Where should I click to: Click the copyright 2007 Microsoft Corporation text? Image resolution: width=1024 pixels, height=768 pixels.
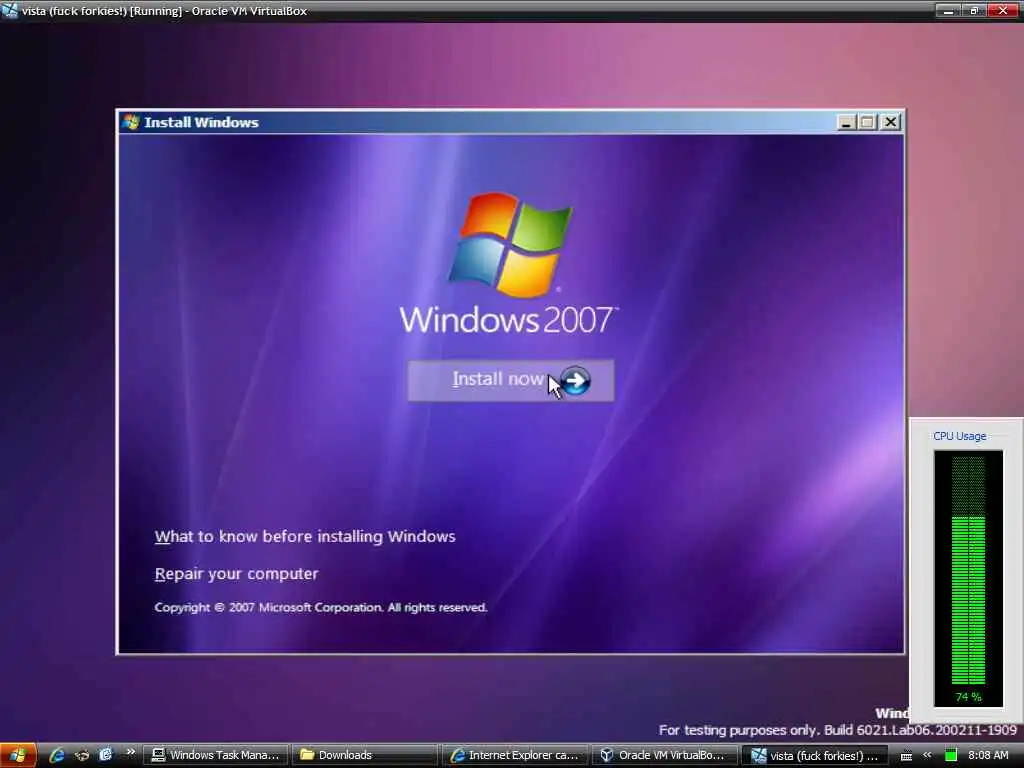[321, 607]
